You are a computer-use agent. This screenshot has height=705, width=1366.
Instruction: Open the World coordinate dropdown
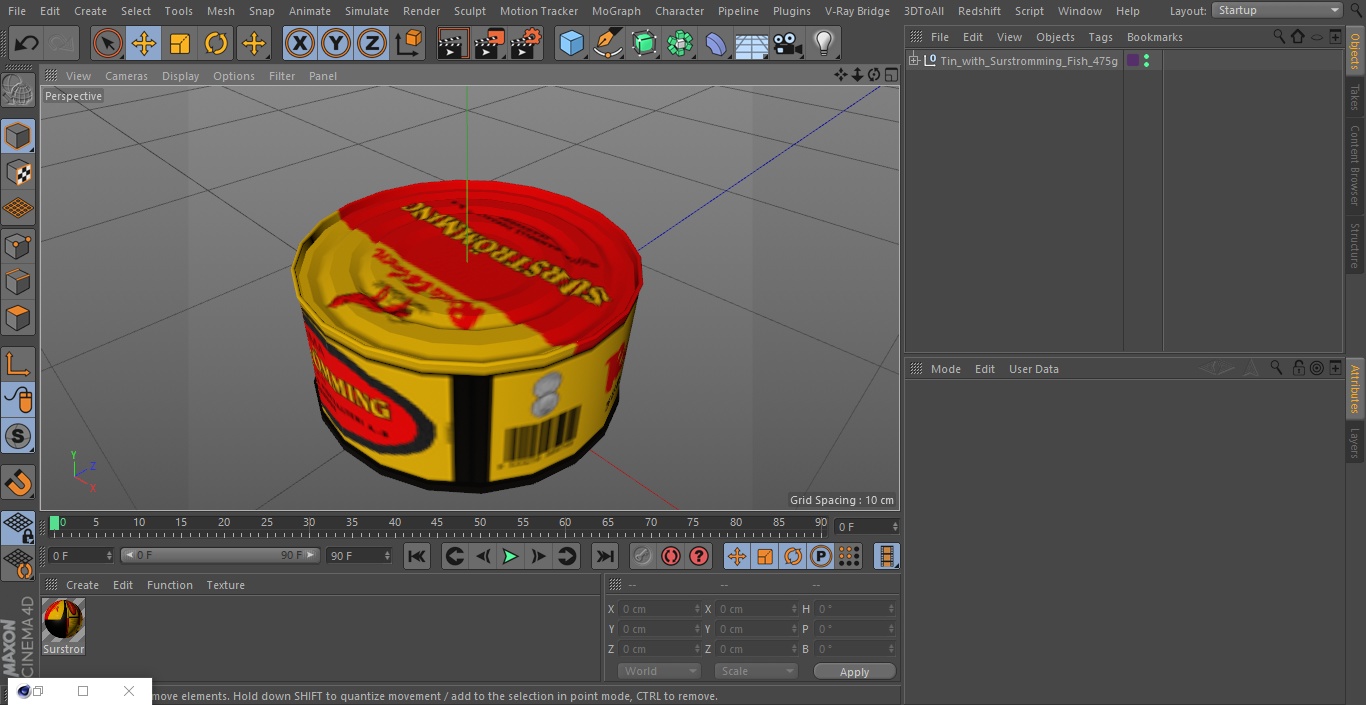659,671
